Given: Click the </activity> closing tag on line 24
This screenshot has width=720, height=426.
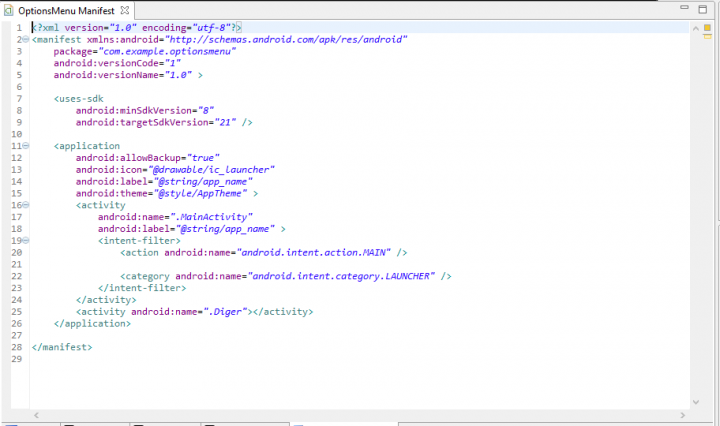Looking at the screenshot, I should [106, 300].
